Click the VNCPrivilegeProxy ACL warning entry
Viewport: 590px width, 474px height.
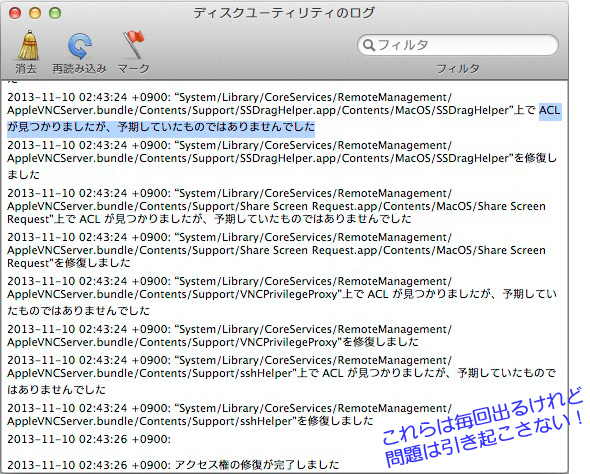(x=281, y=295)
